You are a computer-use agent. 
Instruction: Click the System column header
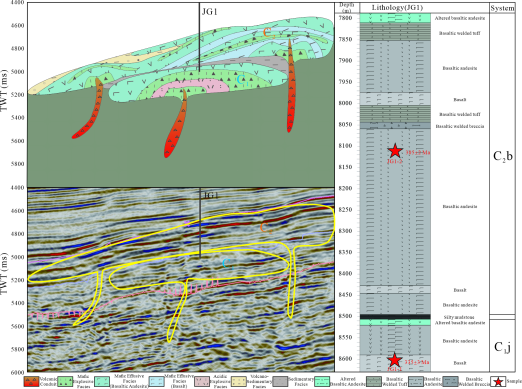[x=502, y=8]
